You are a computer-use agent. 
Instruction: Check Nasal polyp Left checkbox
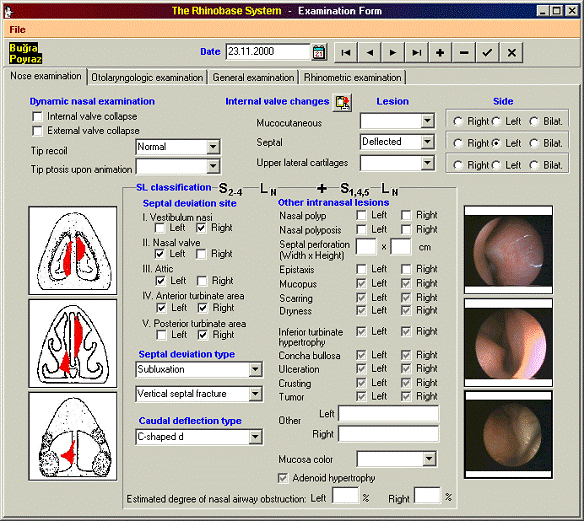click(x=361, y=215)
